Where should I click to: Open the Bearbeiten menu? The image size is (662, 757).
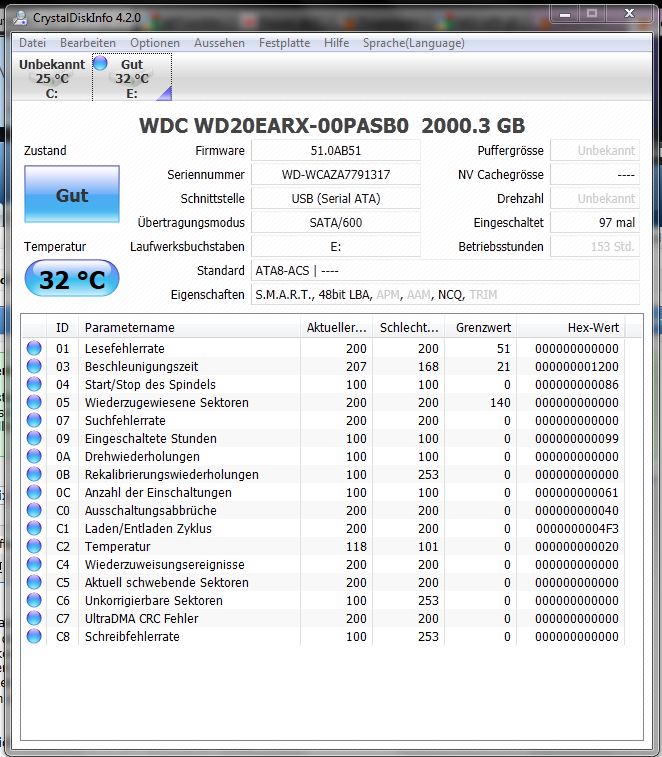[x=88, y=43]
